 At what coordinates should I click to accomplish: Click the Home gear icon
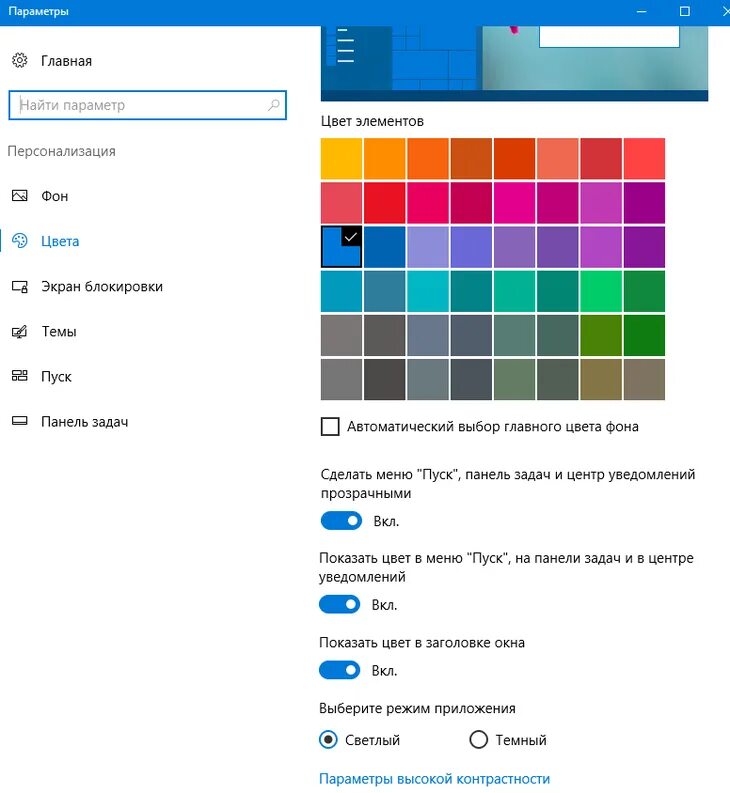pos(20,61)
